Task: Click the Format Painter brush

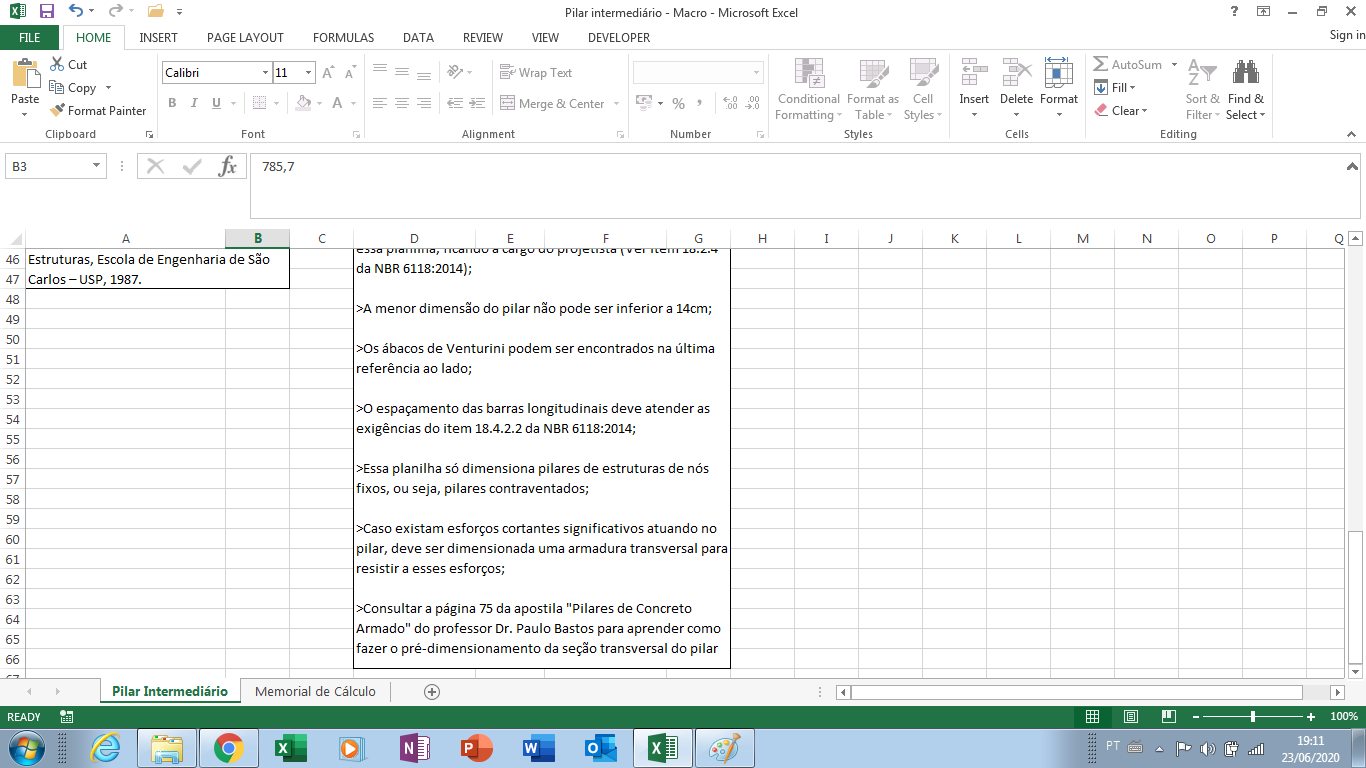Action: coord(57,111)
